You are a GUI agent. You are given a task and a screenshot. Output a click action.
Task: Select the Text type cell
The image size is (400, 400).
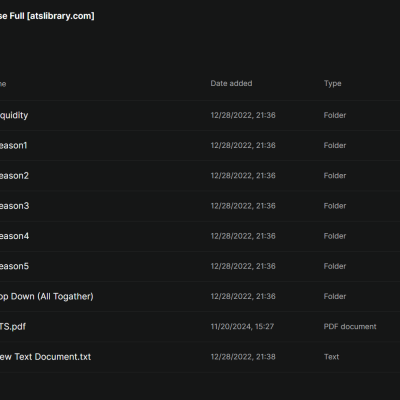click(332, 357)
